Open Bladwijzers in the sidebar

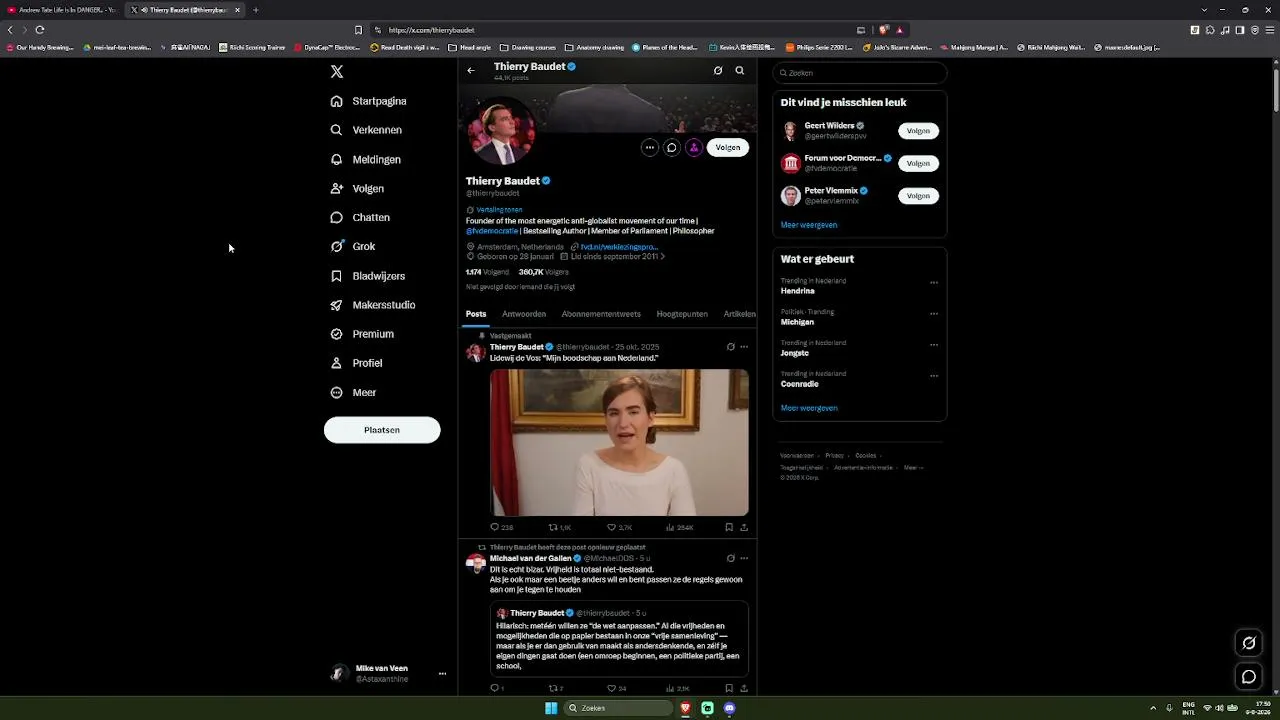click(x=367, y=276)
